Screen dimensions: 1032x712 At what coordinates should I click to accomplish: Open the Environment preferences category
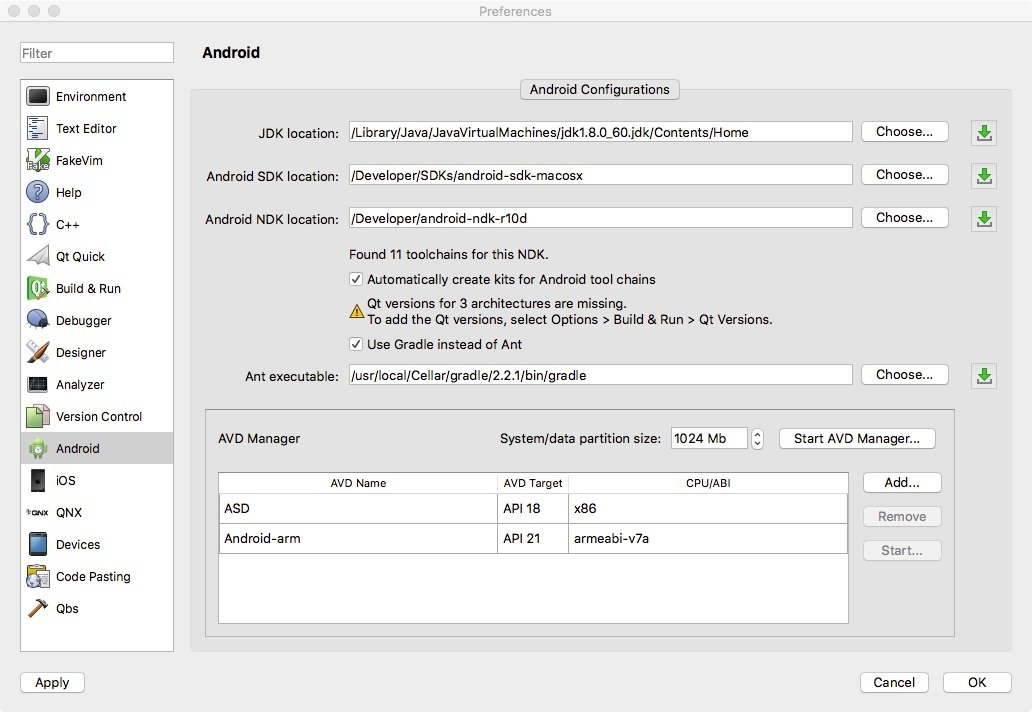97,97
